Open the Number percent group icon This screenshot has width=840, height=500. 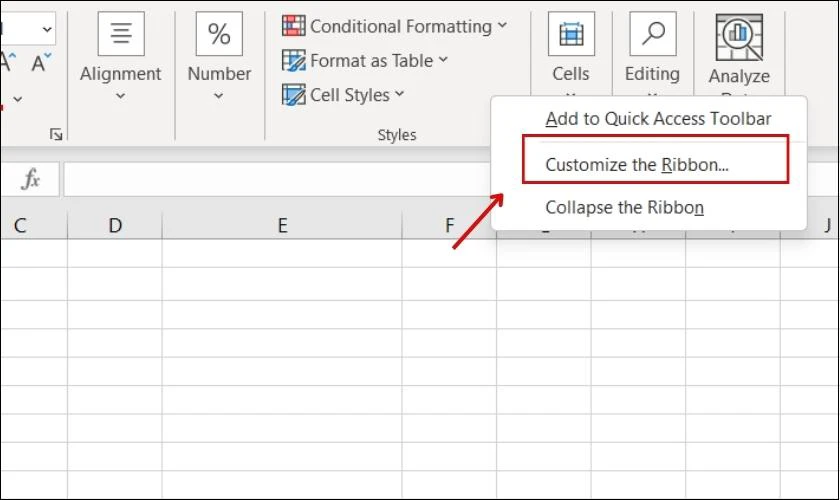219,34
